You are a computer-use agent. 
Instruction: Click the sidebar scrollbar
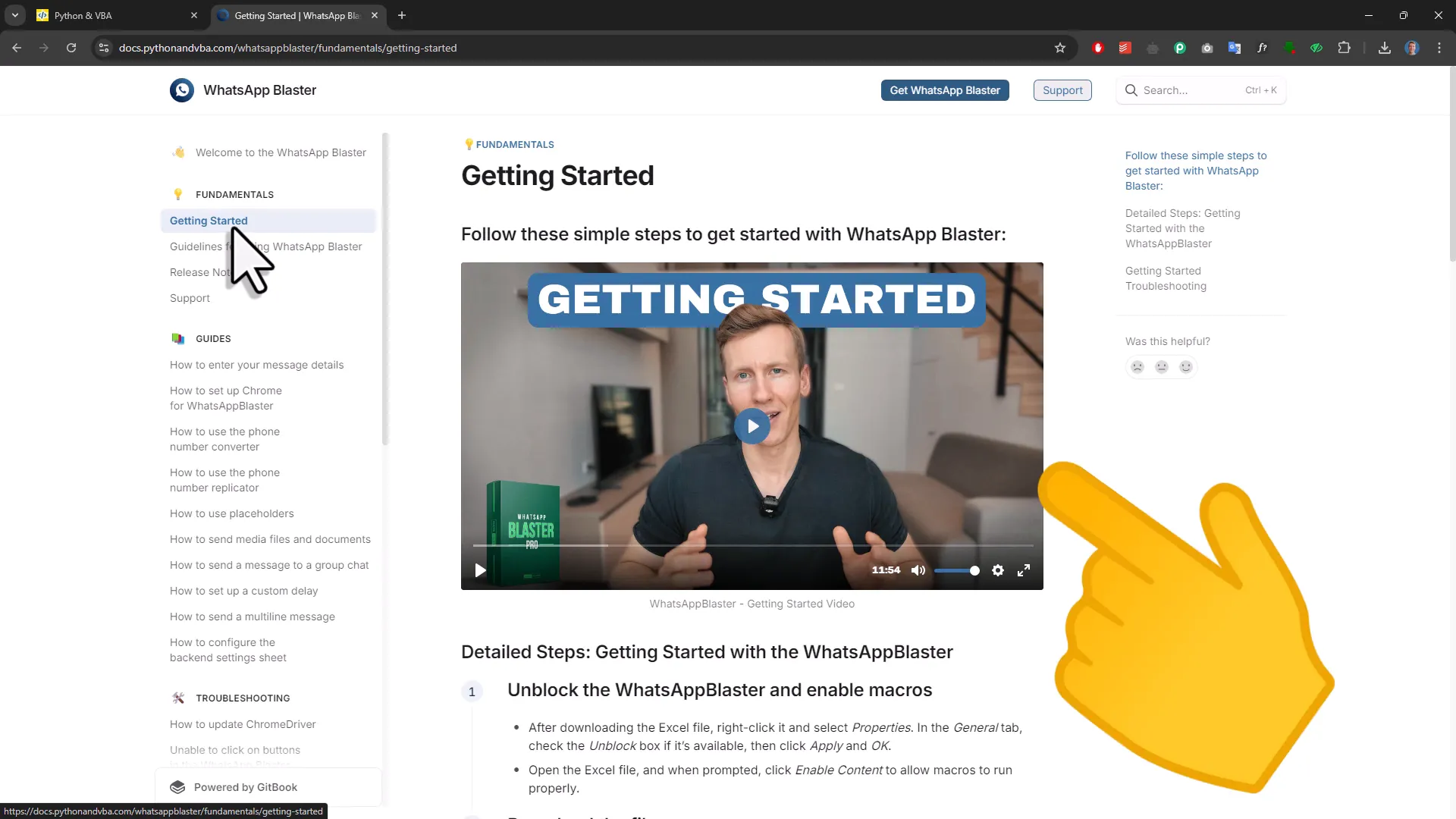385,288
